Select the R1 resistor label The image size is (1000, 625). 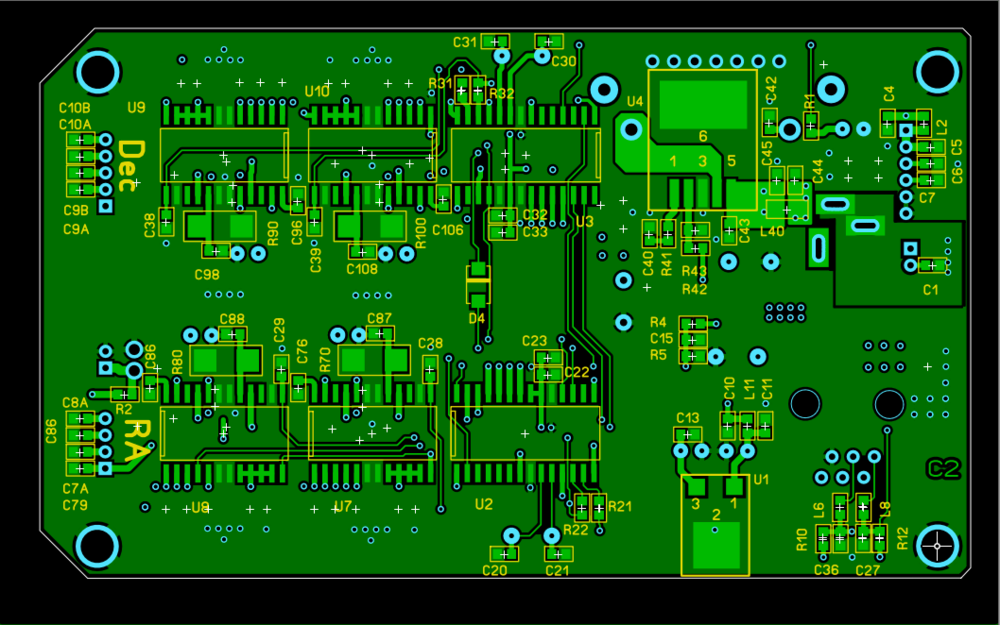[x=810, y=101]
